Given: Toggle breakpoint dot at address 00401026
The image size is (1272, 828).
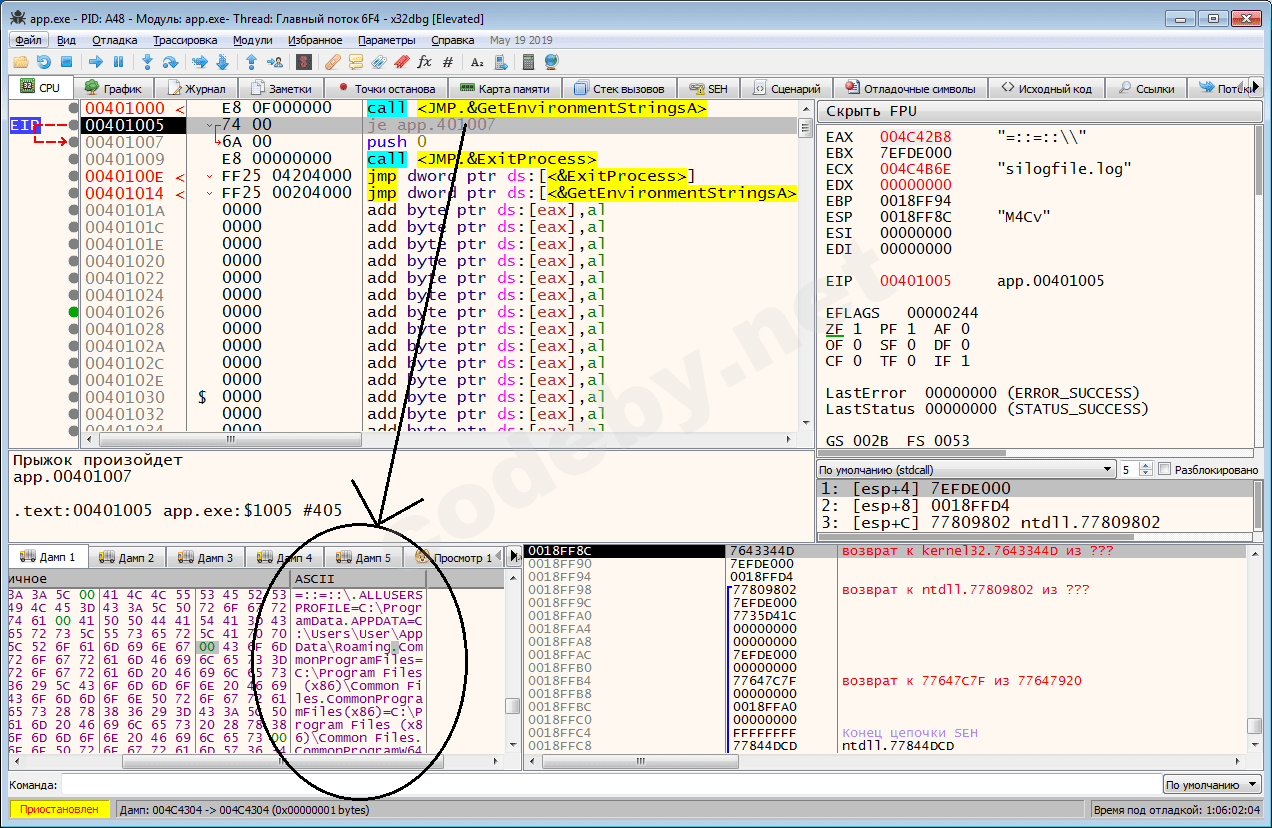Looking at the screenshot, I should (74, 312).
